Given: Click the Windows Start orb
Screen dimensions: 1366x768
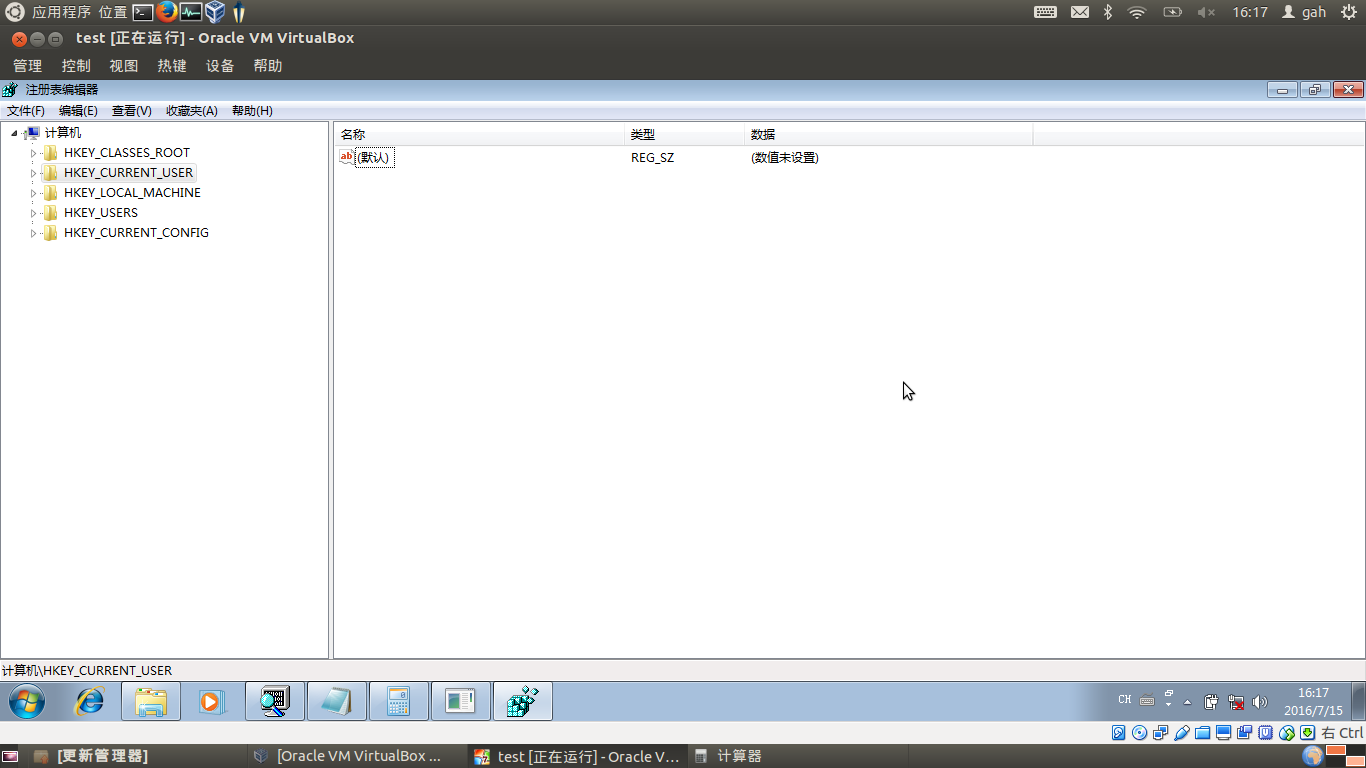Looking at the screenshot, I should pyautogui.click(x=27, y=702).
